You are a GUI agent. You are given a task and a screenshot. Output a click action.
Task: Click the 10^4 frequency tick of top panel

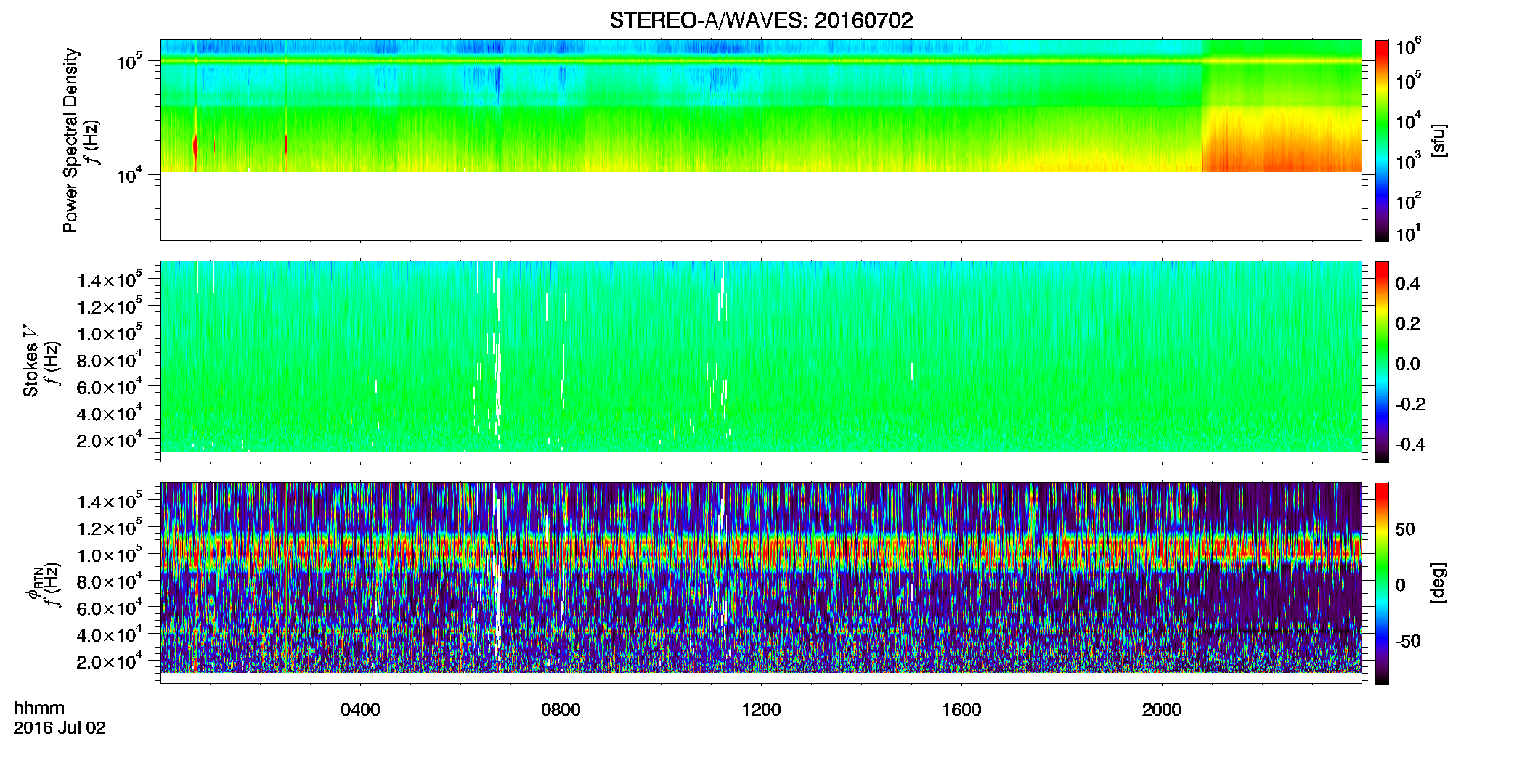tap(129, 174)
